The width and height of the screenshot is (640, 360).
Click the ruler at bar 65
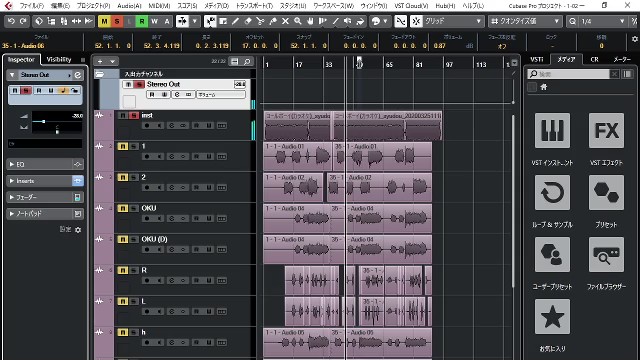[389, 65]
